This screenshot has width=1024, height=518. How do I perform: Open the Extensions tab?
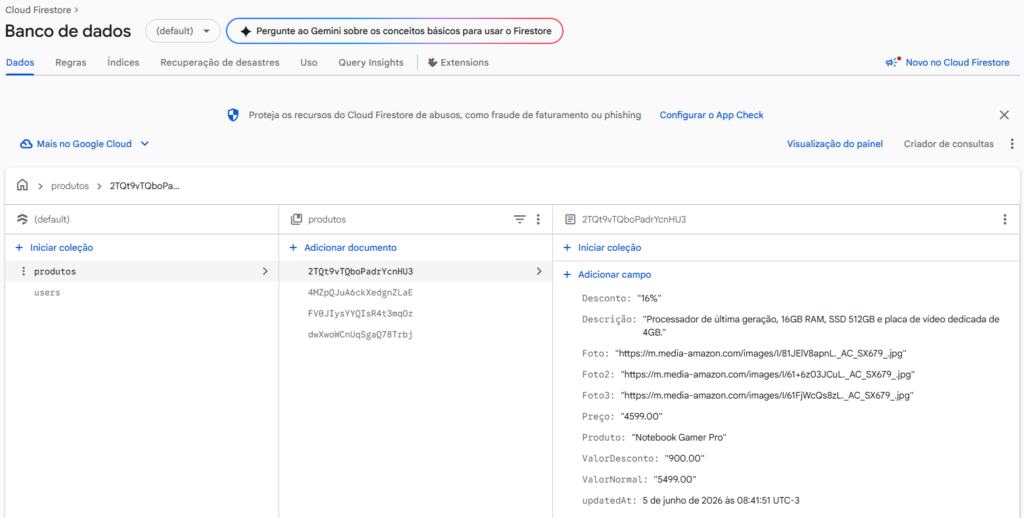[x=458, y=63]
